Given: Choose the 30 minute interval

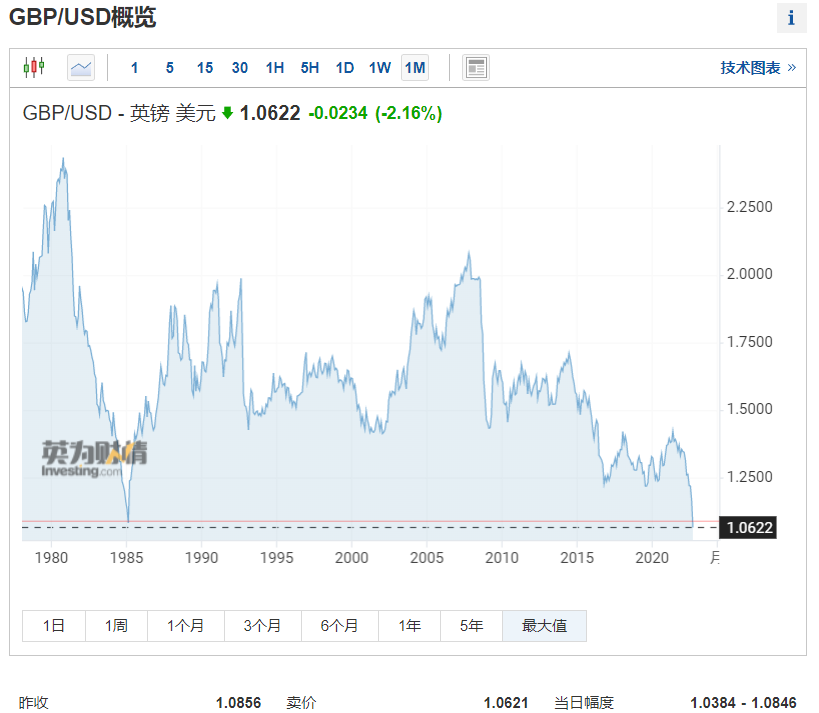Looking at the screenshot, I should (240, 68).
